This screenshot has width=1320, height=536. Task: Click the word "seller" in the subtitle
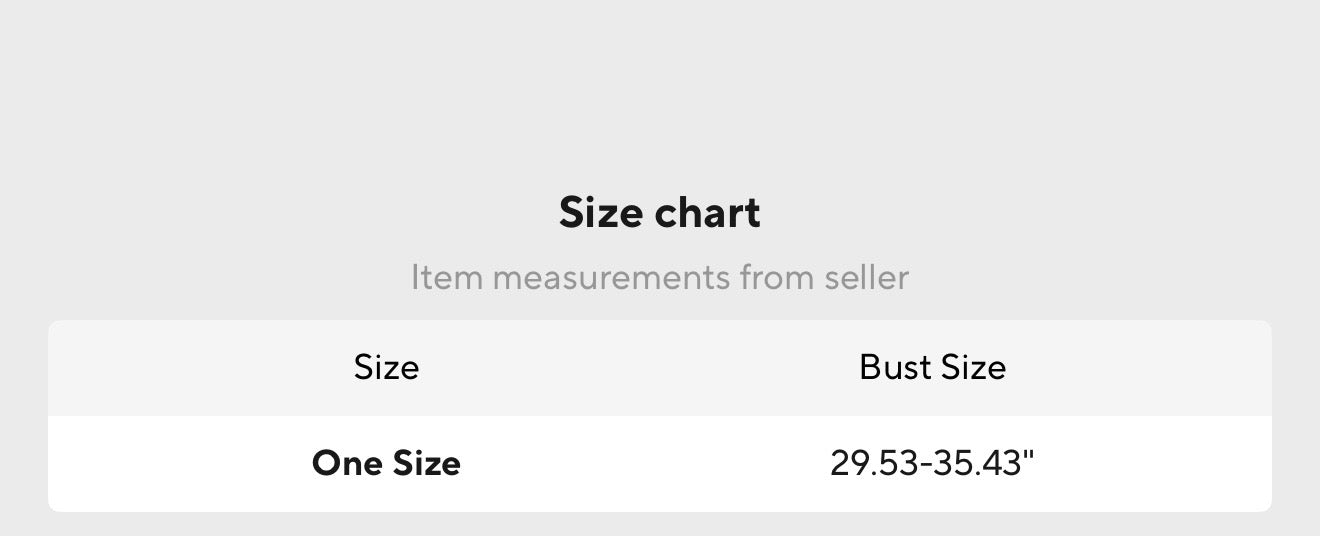867,277
